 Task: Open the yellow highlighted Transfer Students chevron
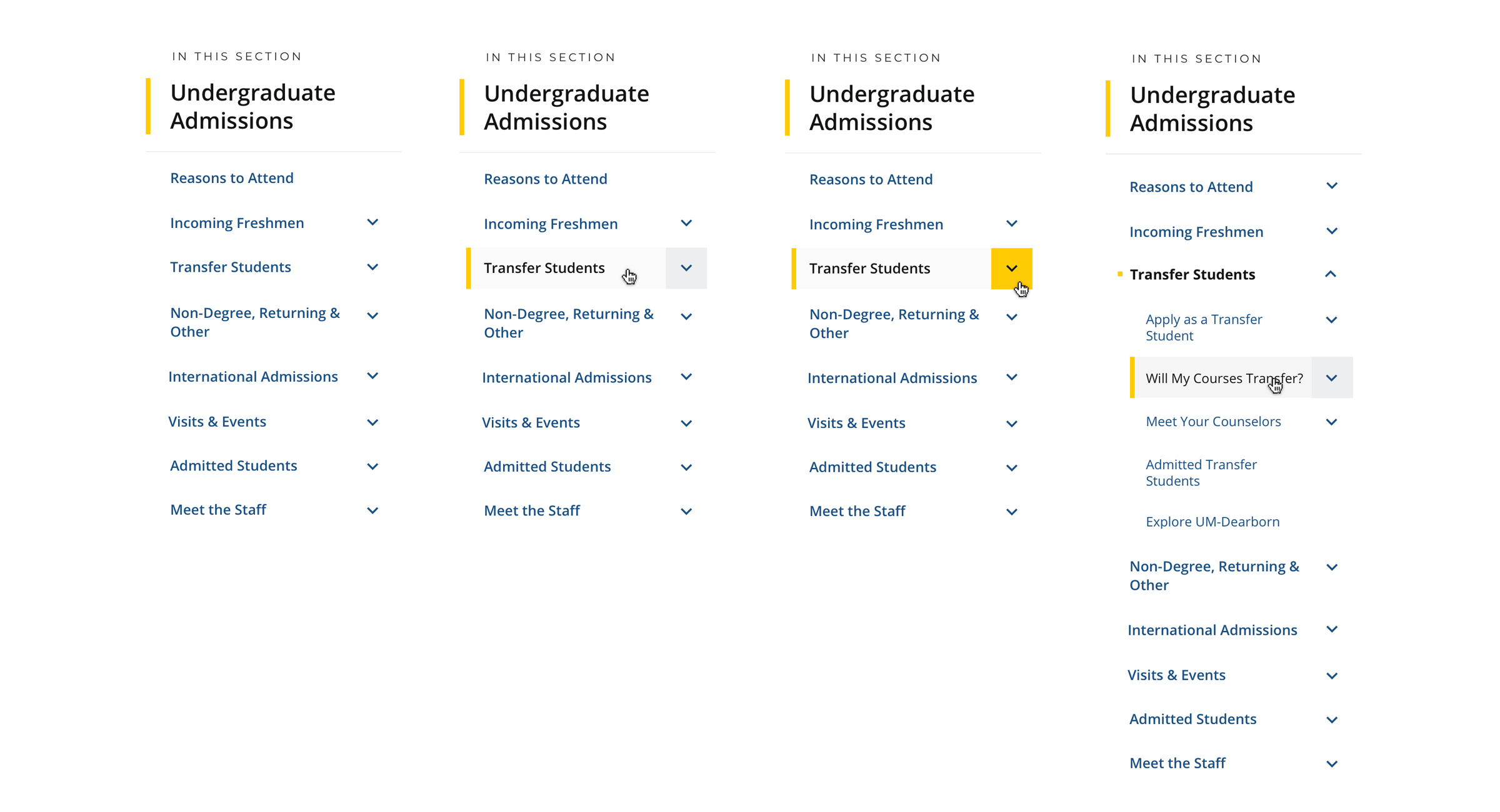point(1012,269)
